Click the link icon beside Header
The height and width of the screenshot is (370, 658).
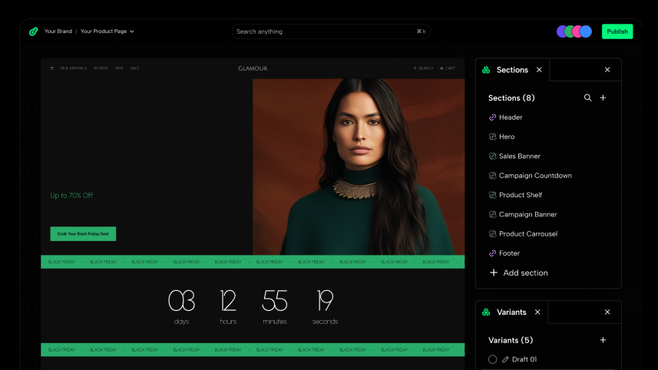(x=492, y=117)
